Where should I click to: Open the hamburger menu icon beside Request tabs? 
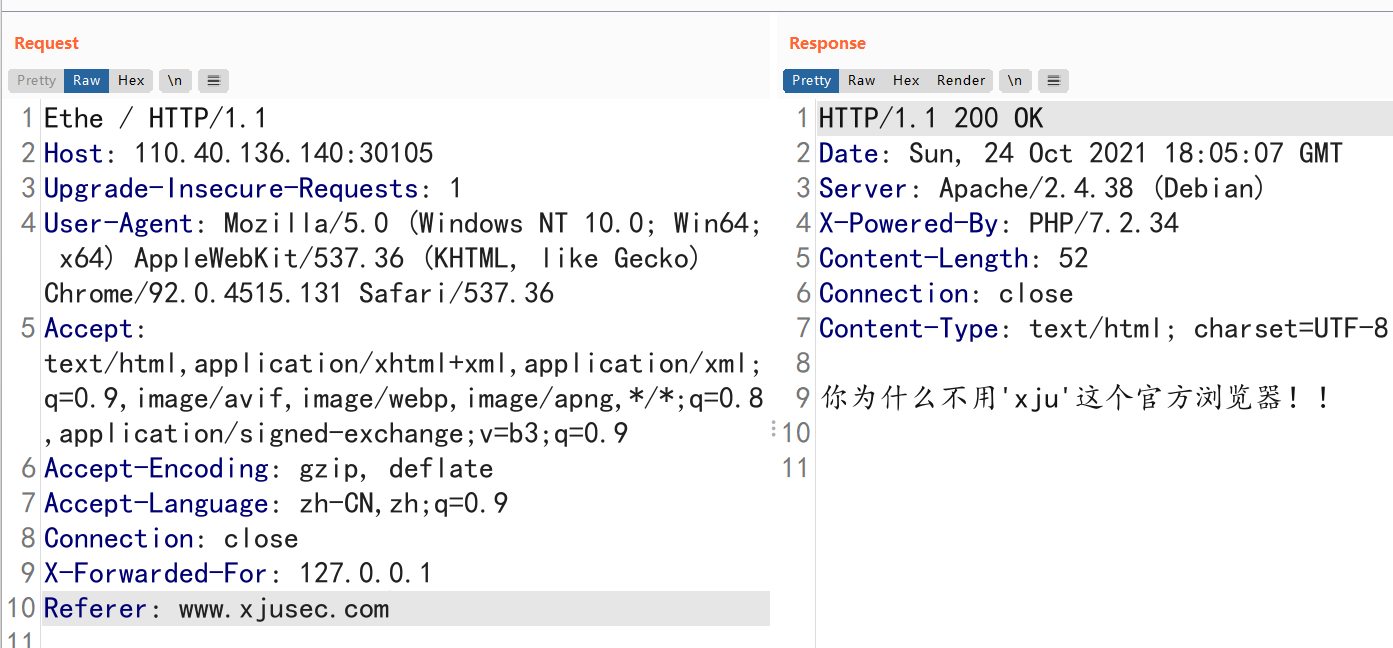[x=213, y=80]
